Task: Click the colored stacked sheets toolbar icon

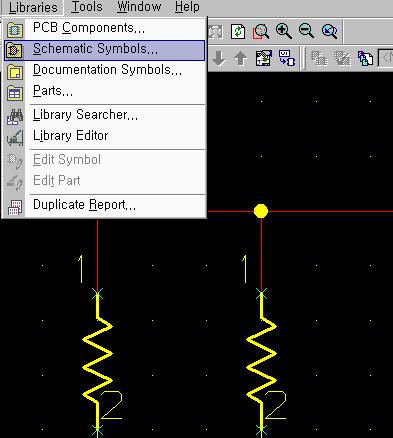Action: tap(365, 59)
